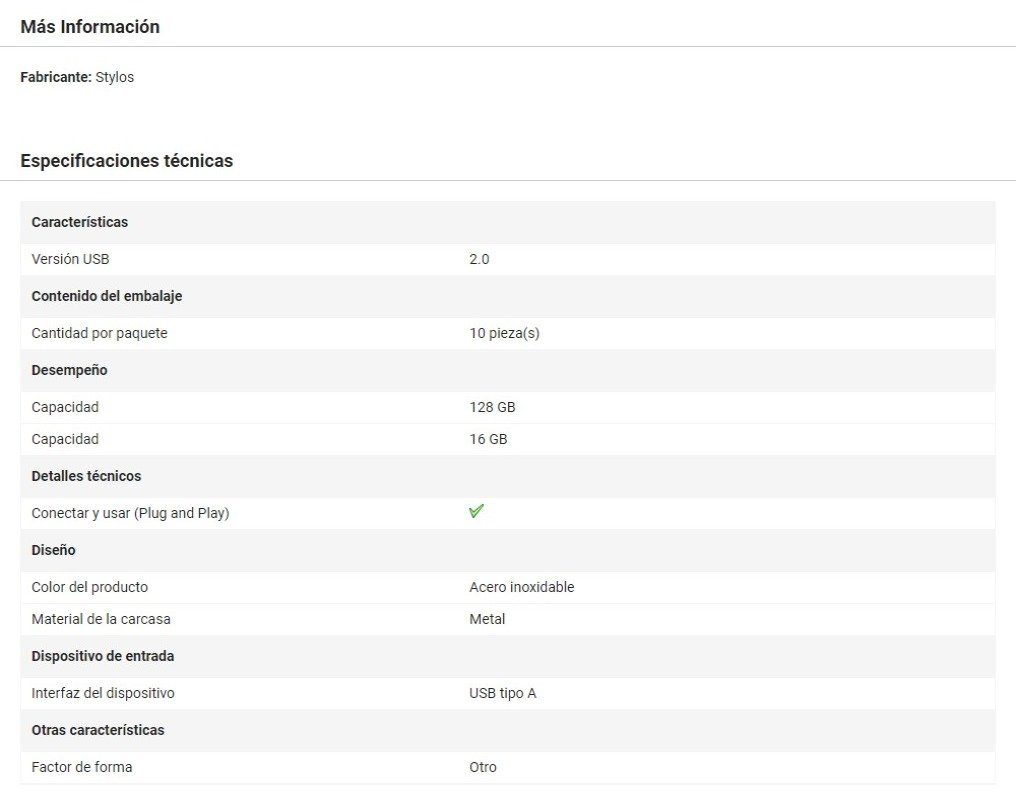The image size is (1016, 795).
Task: Select the USB tipo A interface value
Action: click(x=502, y=693)
